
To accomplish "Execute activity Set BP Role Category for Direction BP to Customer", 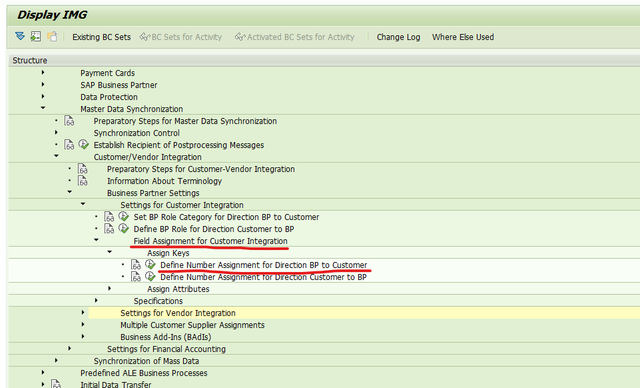I will pyautogui.click(x=124, y=217).
